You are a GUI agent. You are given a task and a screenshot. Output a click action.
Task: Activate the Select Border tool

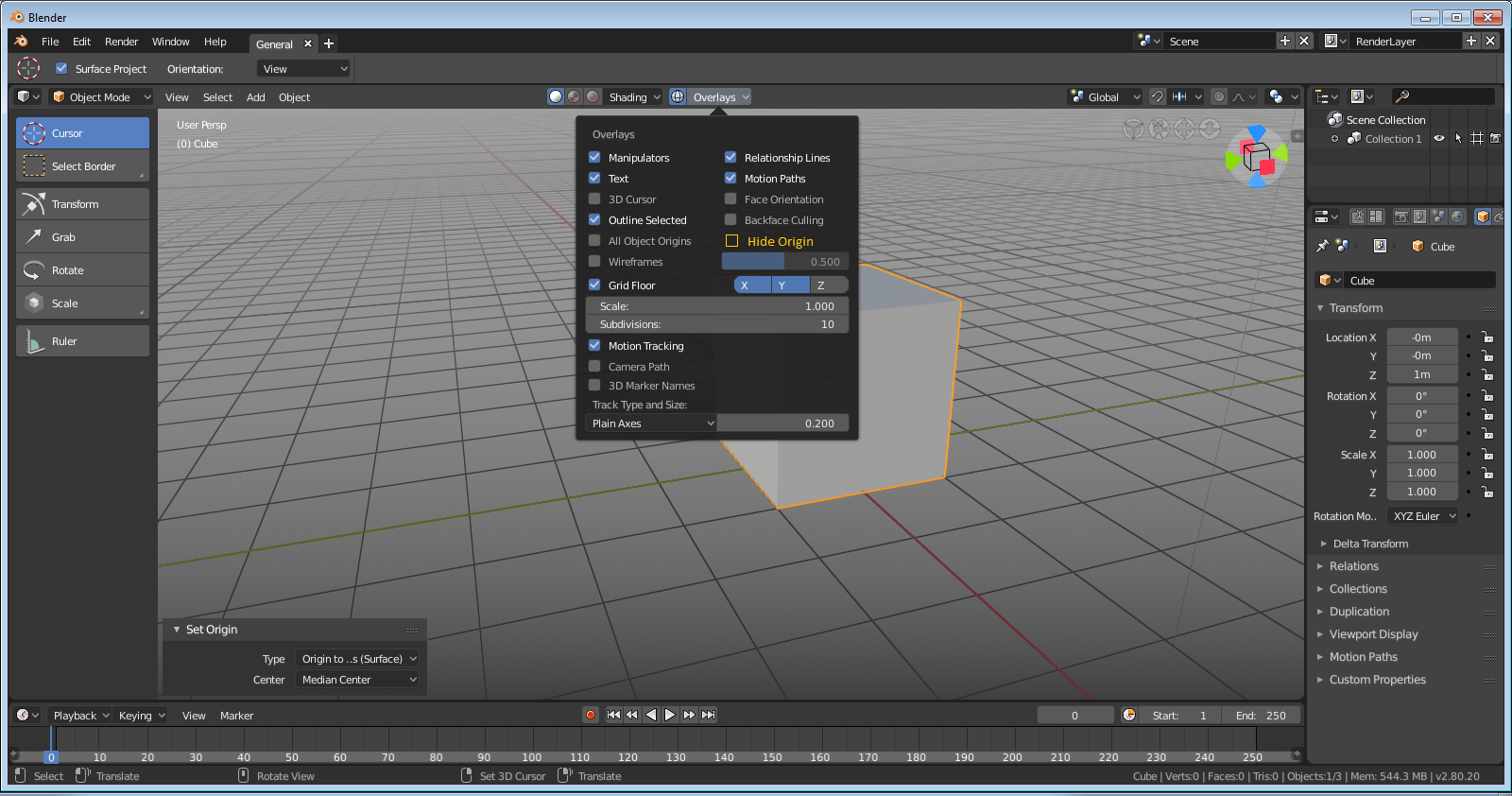pyautogui.click(x=82, y=166)
